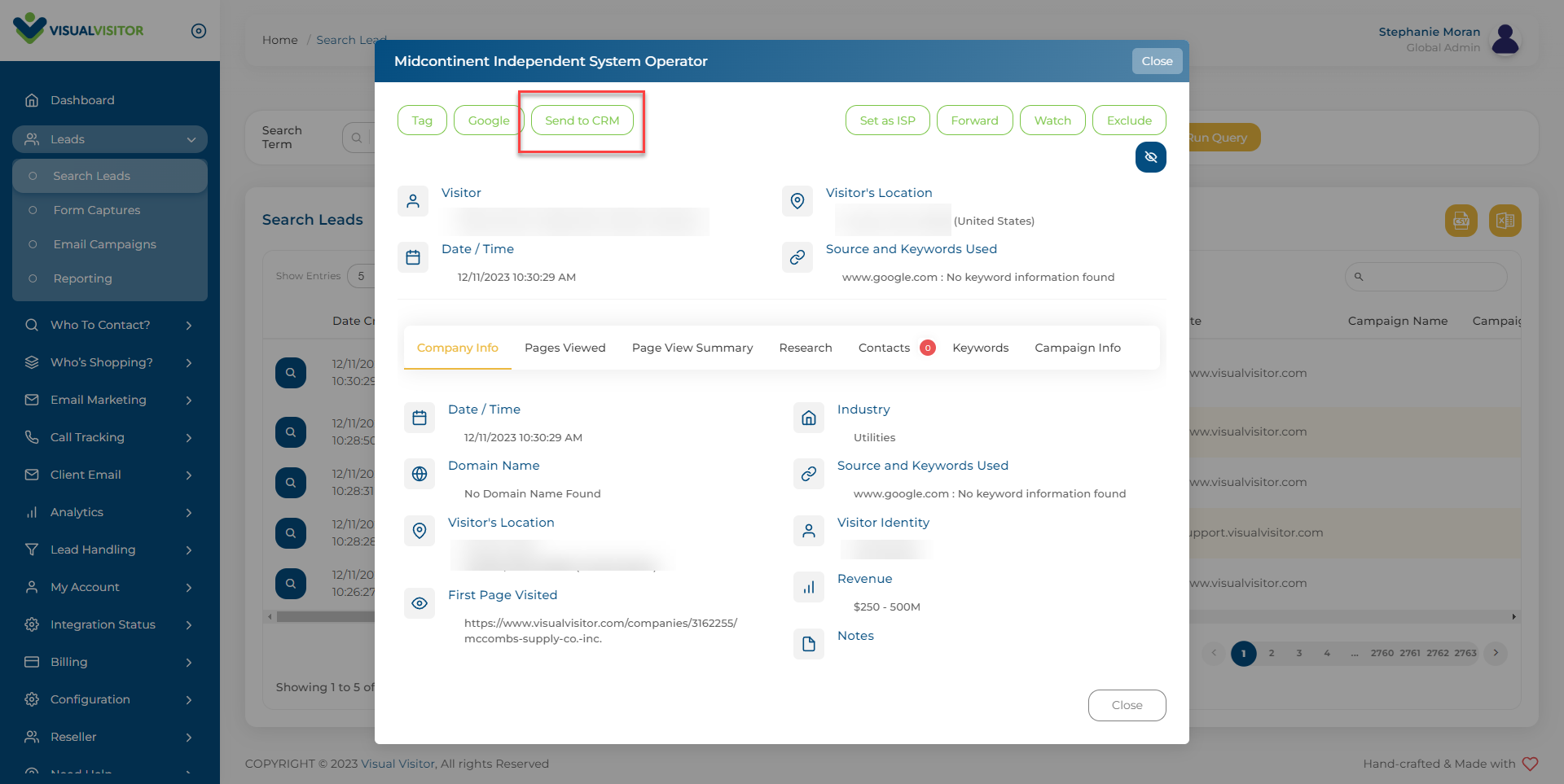Go to next page of results
1564x784 pixels.
pyautogui.click(x=1495, y=653)
